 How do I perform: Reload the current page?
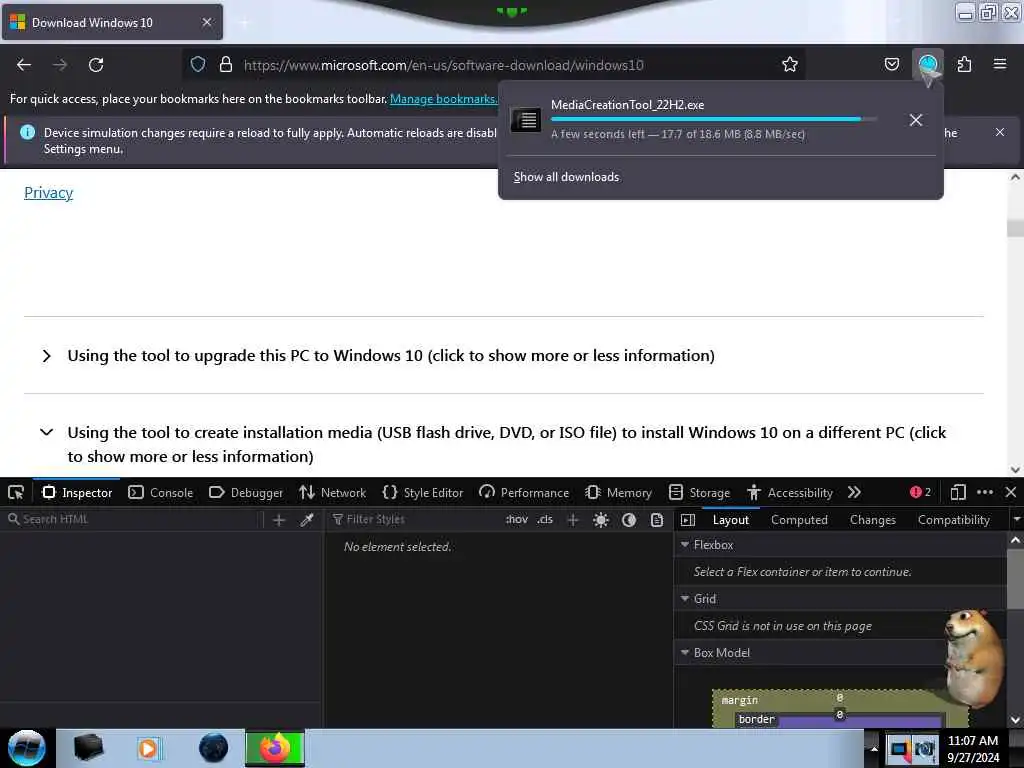96,65
